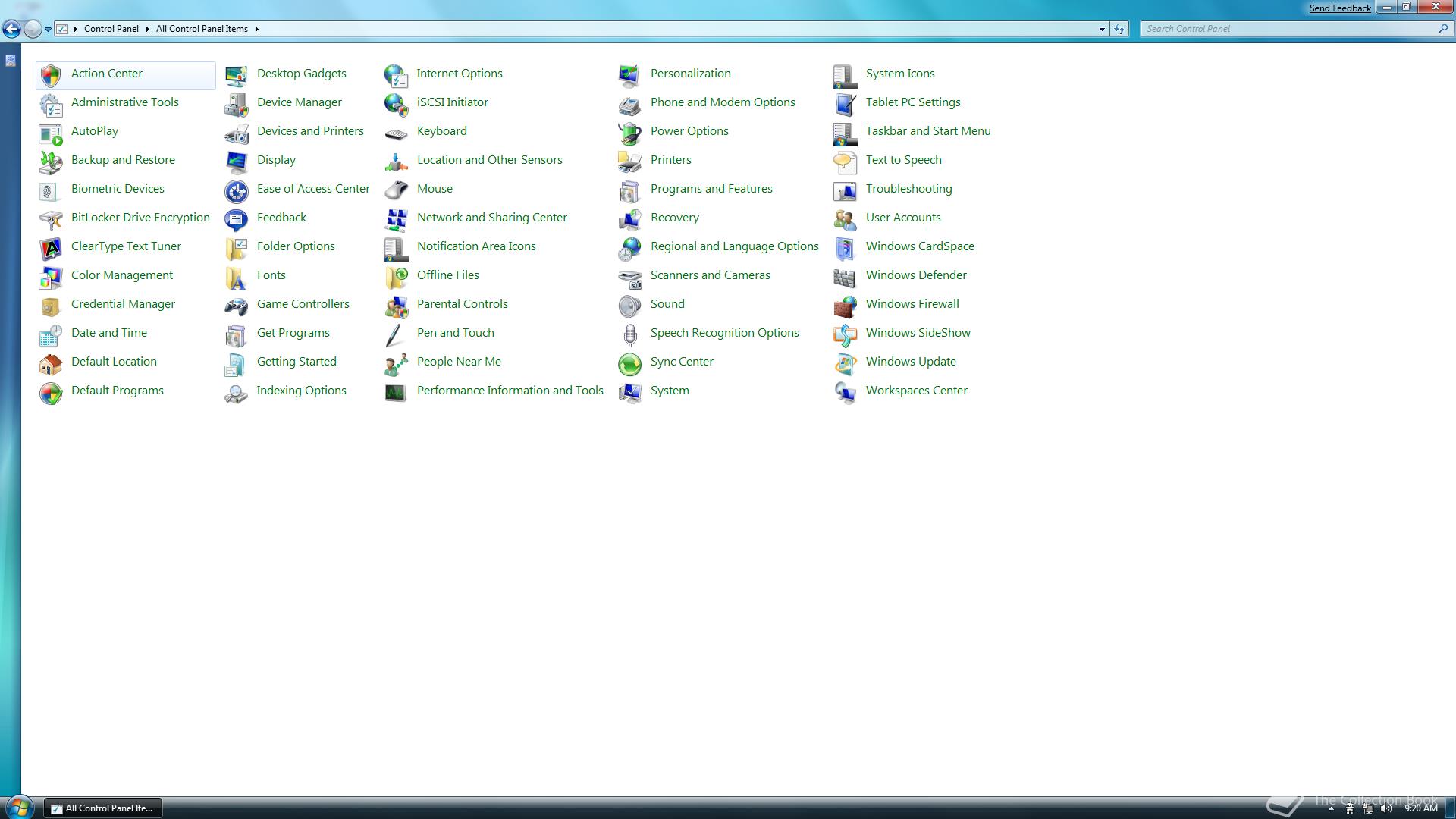The width and height of the screenshot is (1456, 819).
Task: Open the Action Center shield icon
Action: tap(51, 75)
